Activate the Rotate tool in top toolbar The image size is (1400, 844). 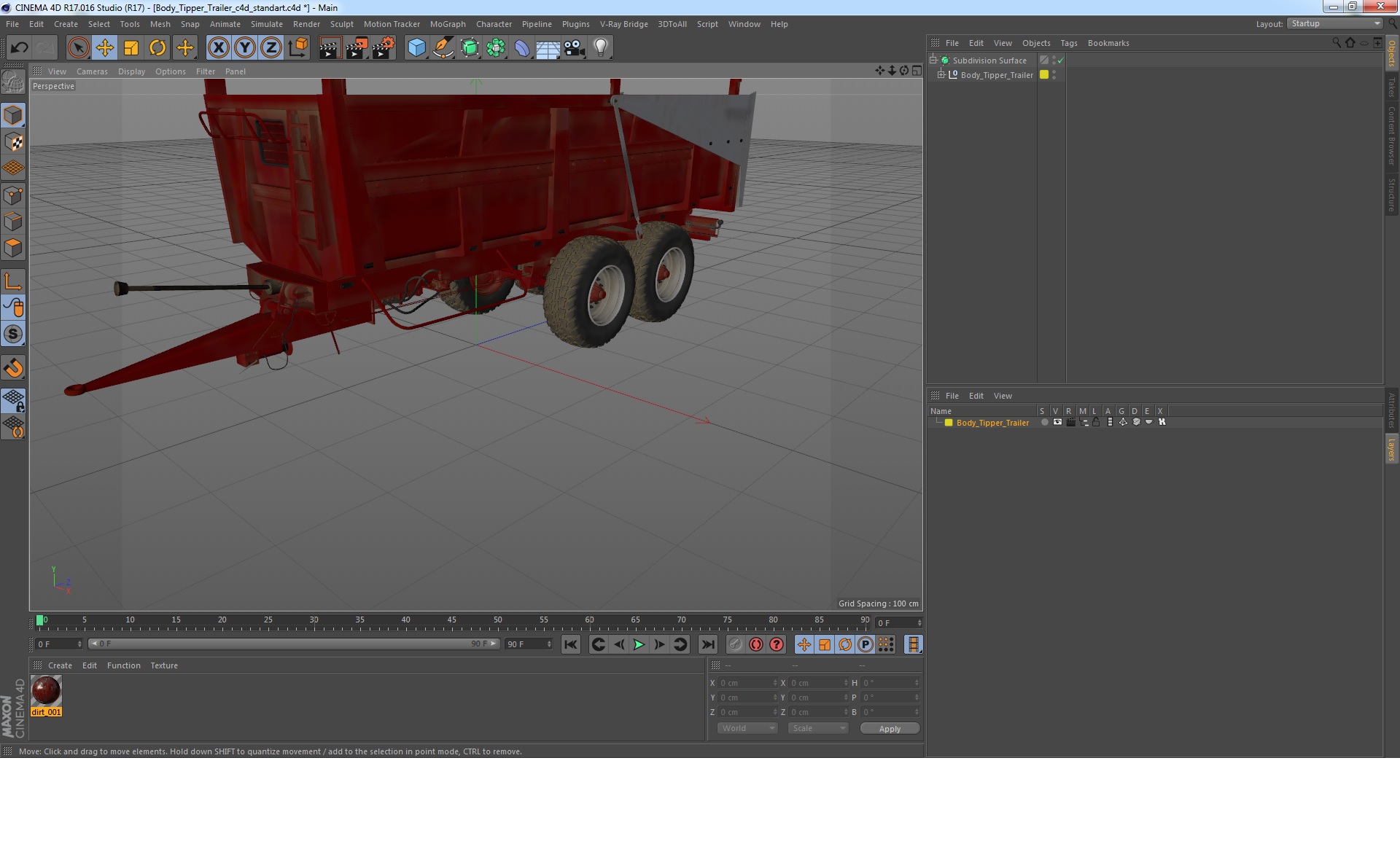click(157, 48)
